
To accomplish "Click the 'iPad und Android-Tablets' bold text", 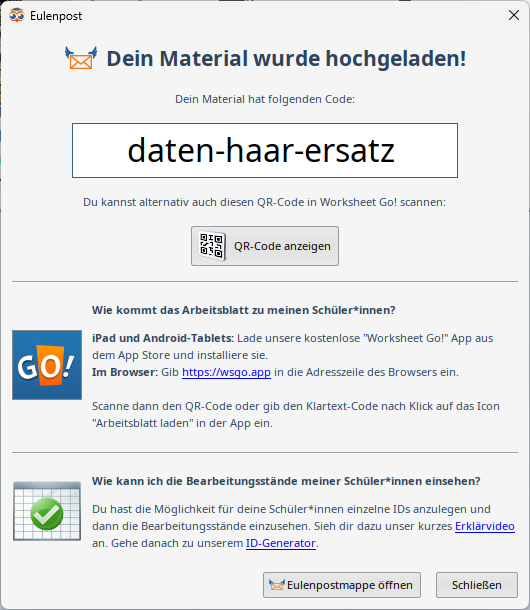I will tap(162, 338).
